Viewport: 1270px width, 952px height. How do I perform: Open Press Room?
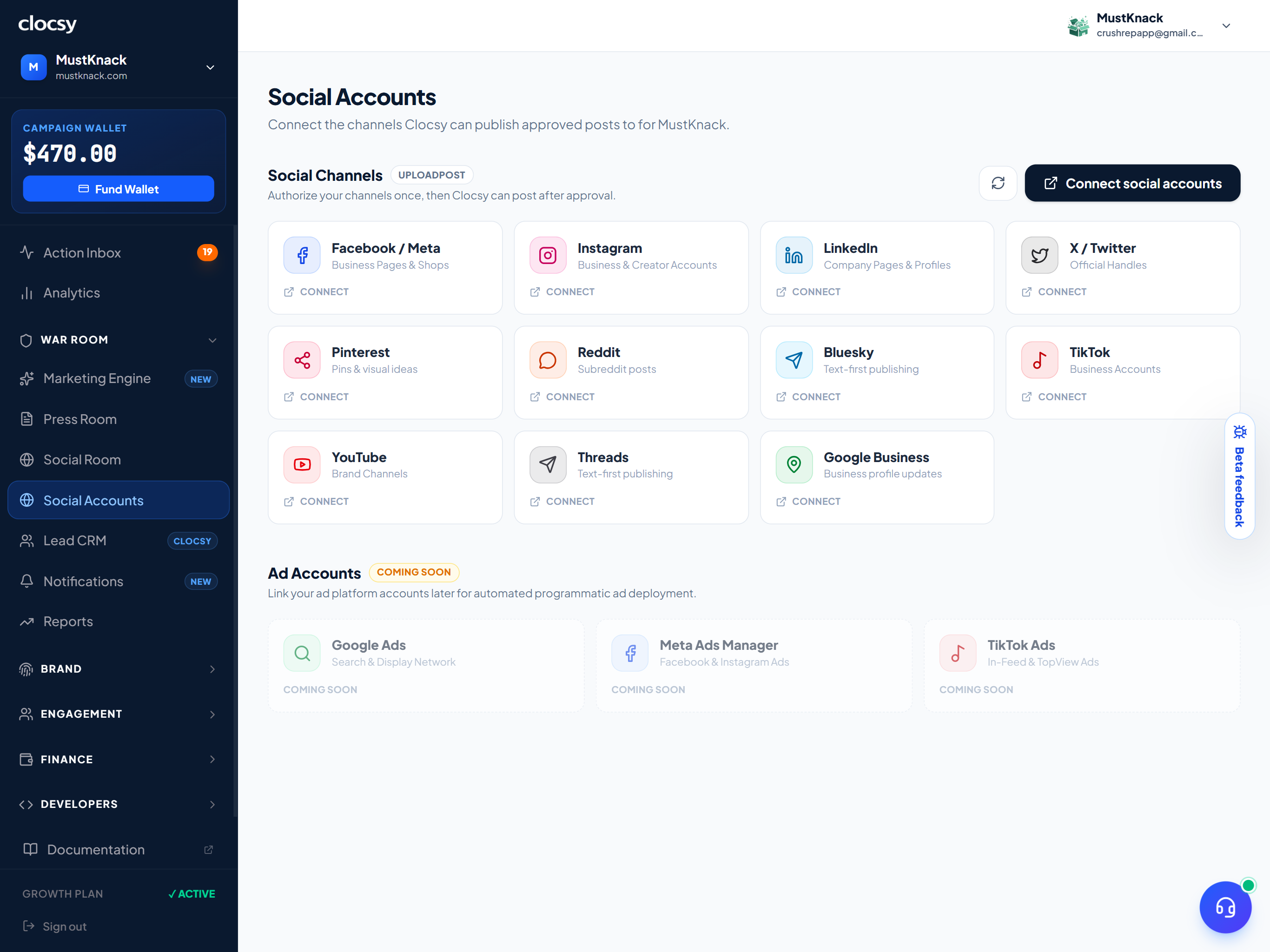(118, 419)
